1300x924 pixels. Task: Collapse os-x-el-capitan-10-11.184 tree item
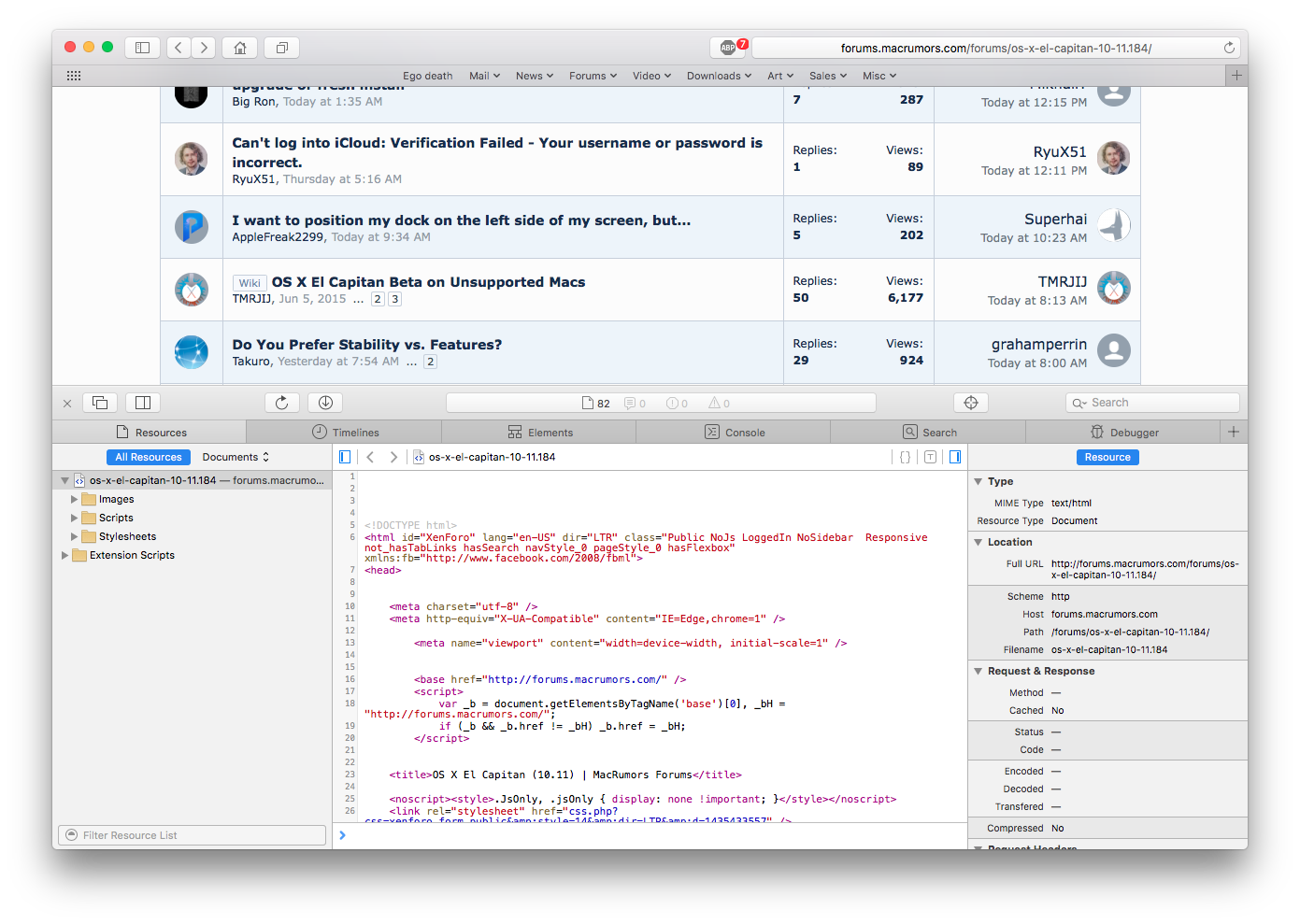point(65,480)
